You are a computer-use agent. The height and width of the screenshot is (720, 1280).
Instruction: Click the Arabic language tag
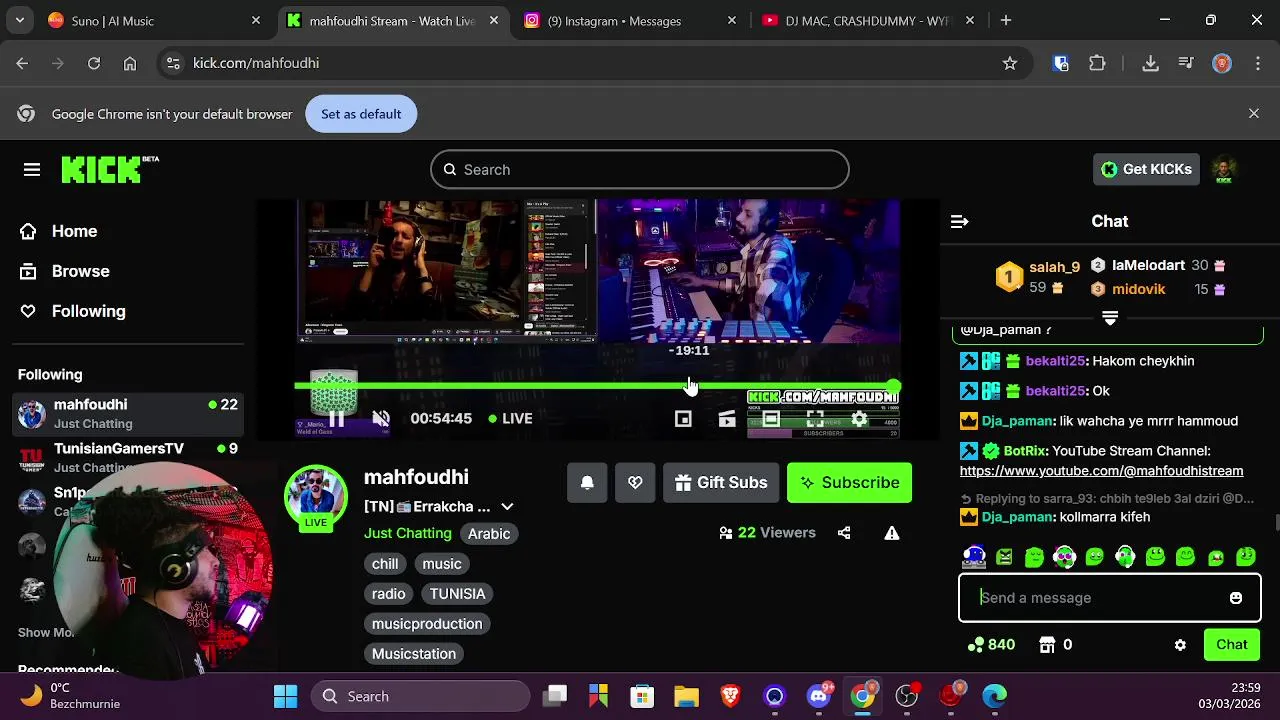[x=489, y=534]
